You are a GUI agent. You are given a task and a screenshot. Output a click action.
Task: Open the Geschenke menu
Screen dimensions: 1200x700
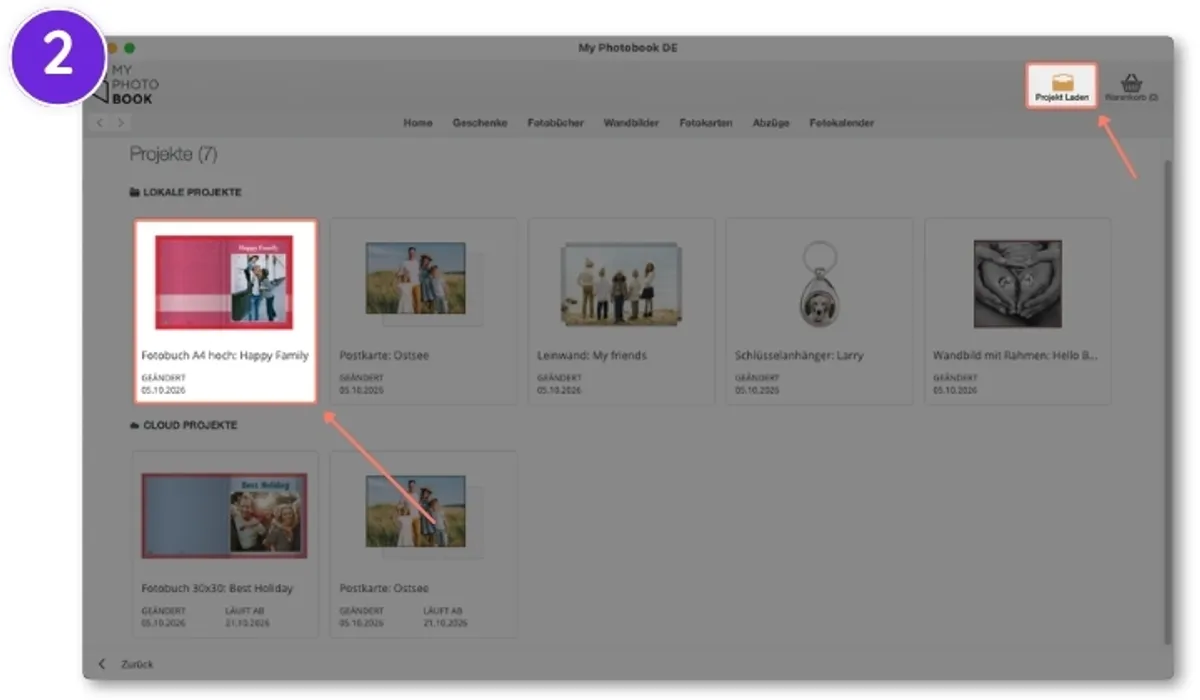pyautogui.click(x=480, y=123)
